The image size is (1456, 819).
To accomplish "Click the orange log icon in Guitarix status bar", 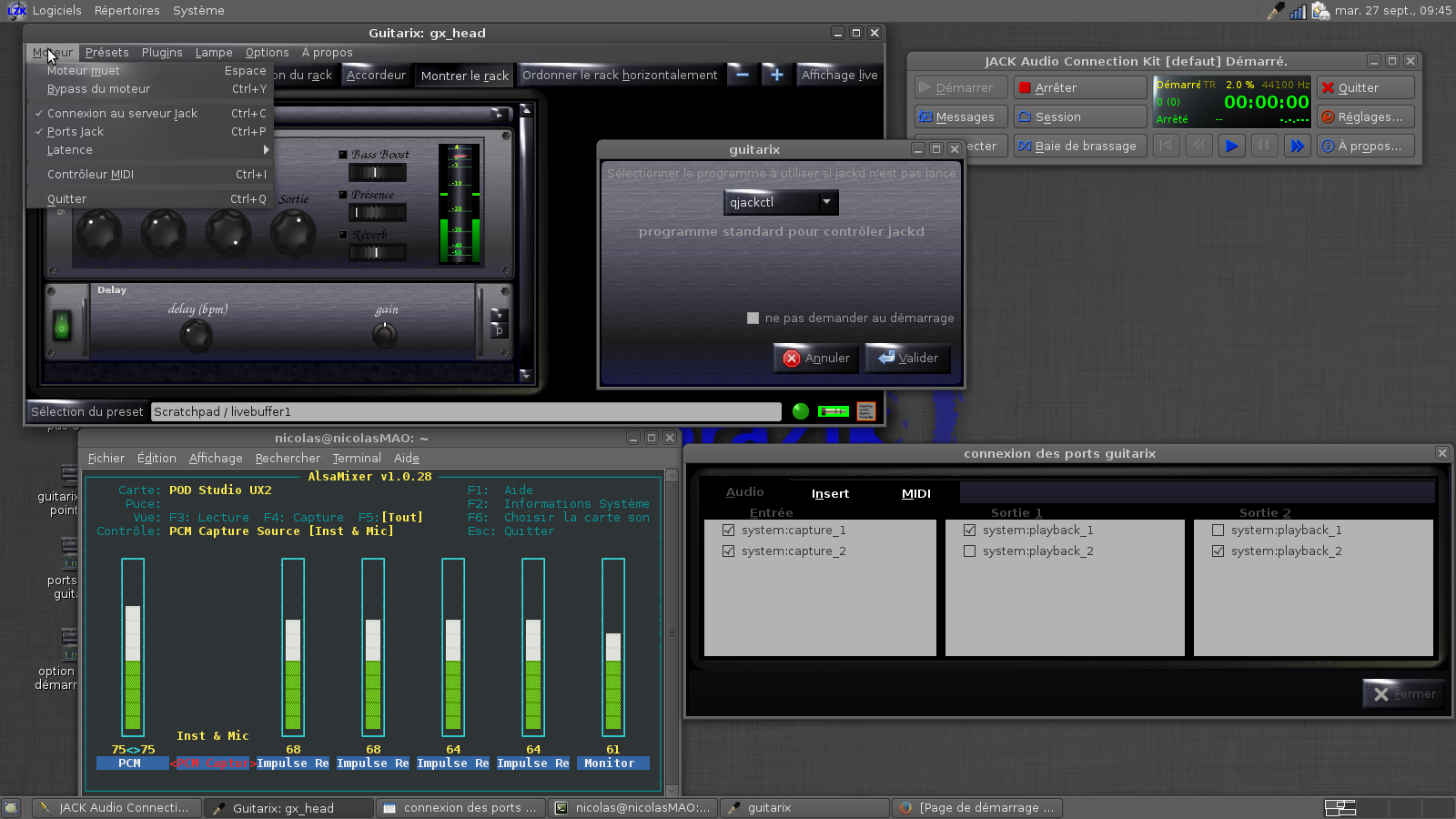I will (x=866, y=411).
